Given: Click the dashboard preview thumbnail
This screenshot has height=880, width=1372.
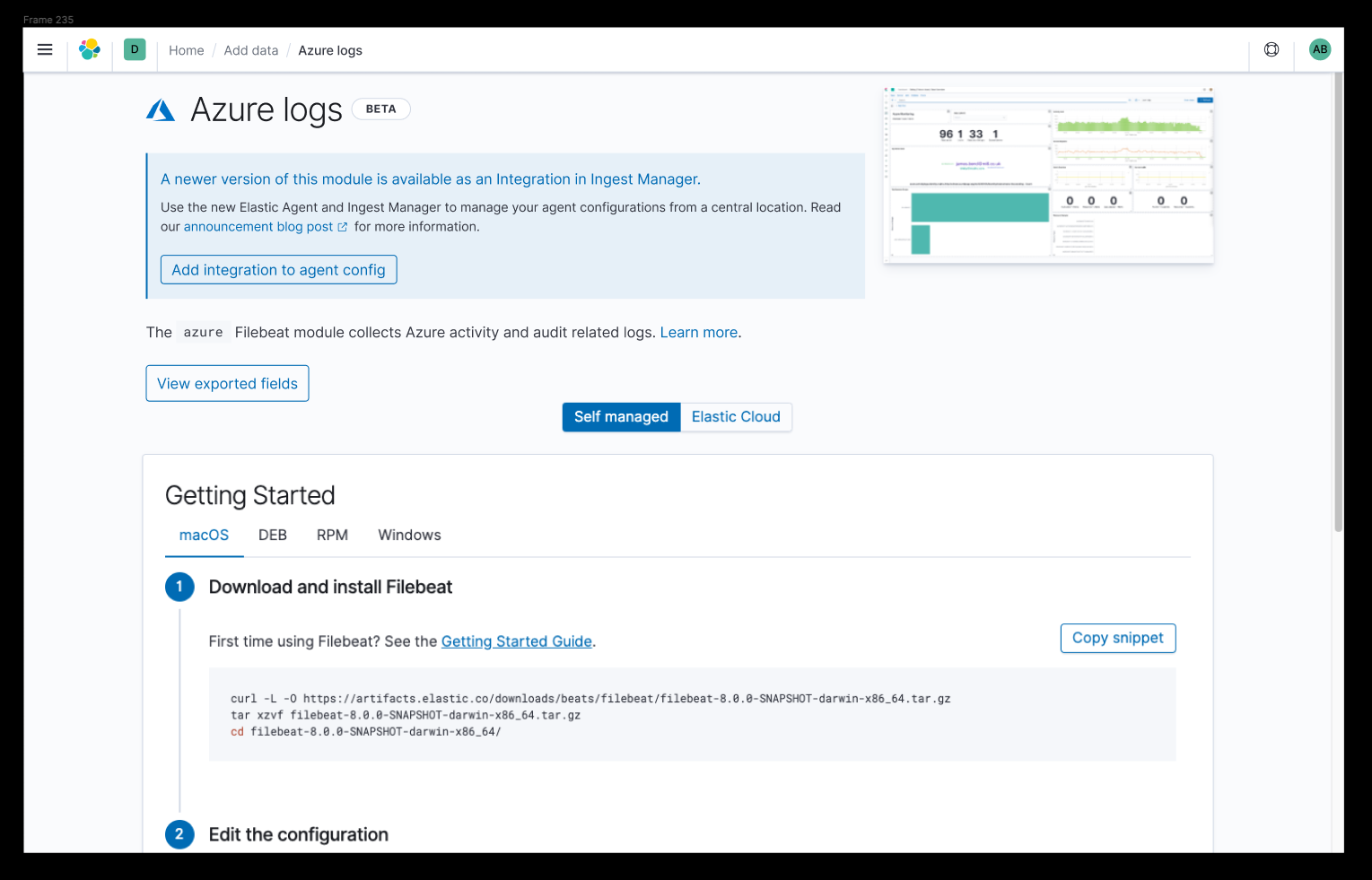Looking at the screenshot, I should (x=1048, y=176).
